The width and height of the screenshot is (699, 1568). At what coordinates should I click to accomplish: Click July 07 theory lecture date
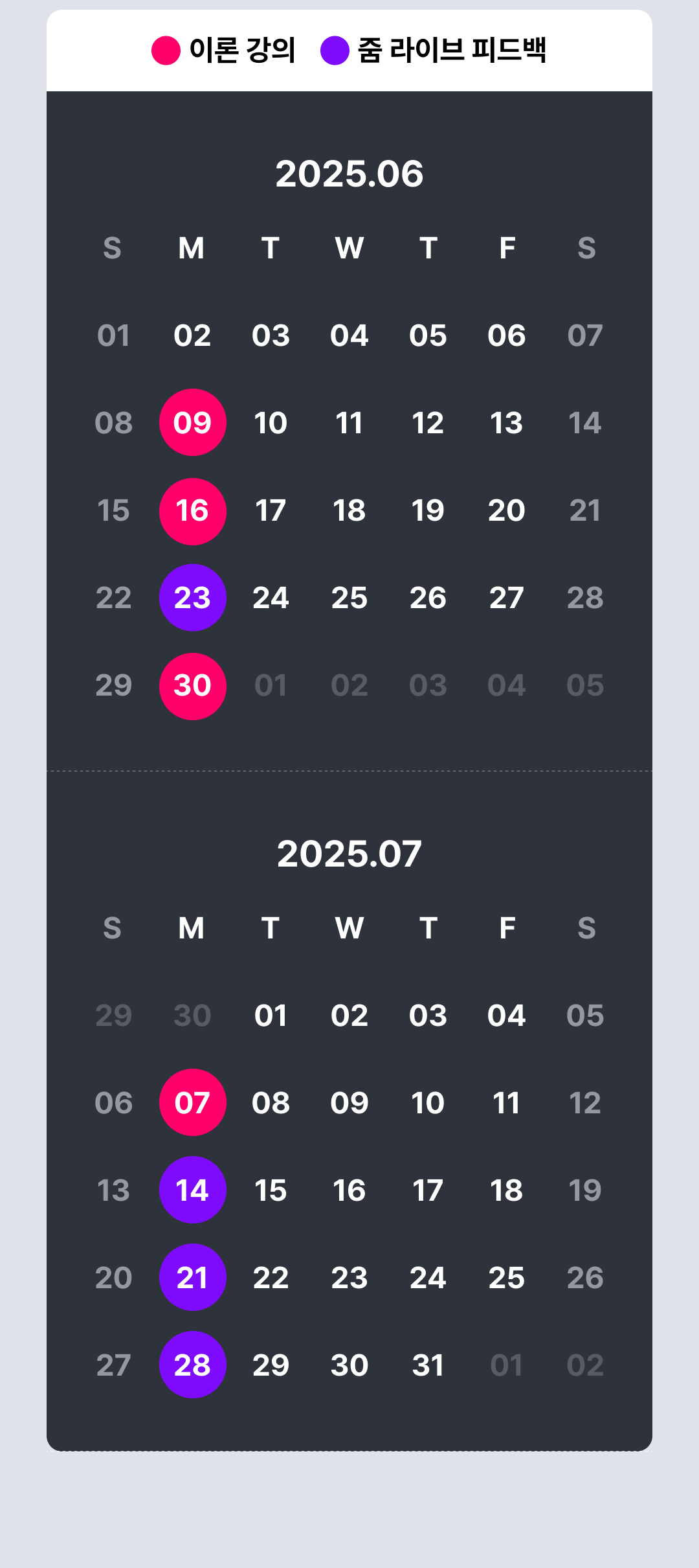(x=192, y=1102)
